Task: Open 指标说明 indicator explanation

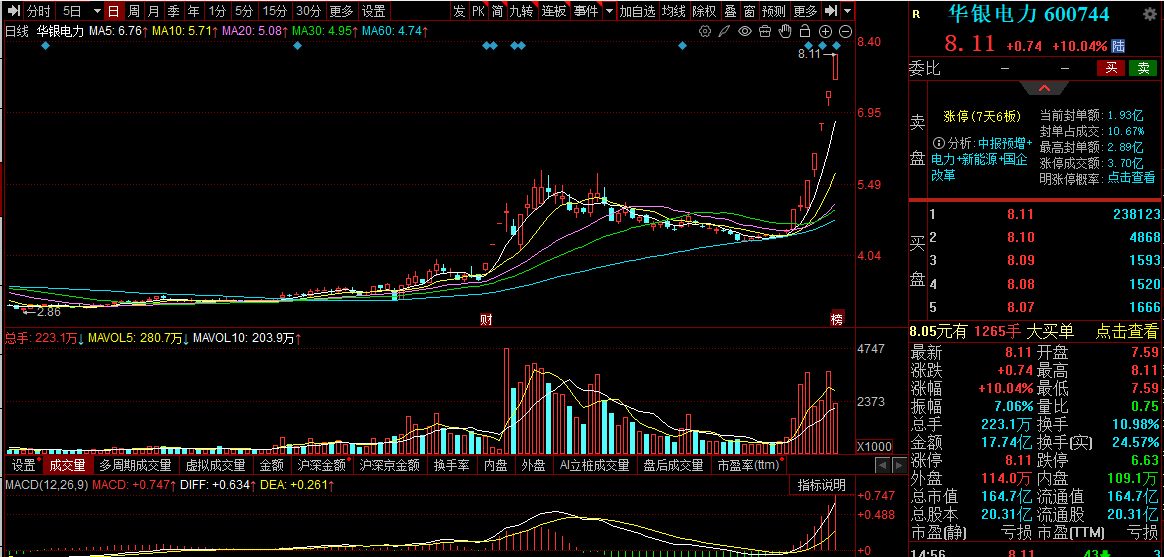Action: coord(822,485)
